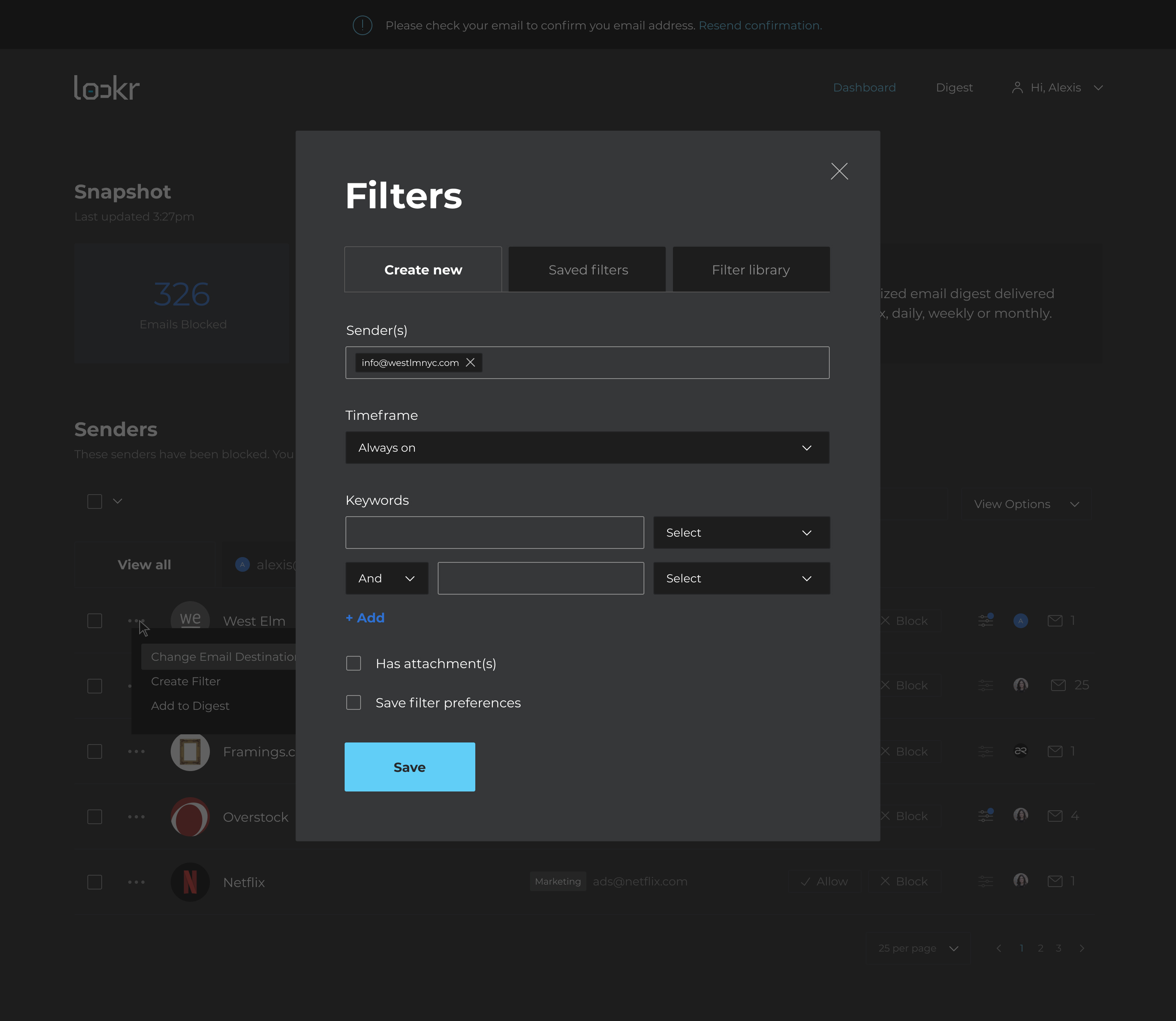Screen dimensions: 1176x1021
Task: Go to the previous page arrow
Action: pyautogui.click(x=999, y=948)
